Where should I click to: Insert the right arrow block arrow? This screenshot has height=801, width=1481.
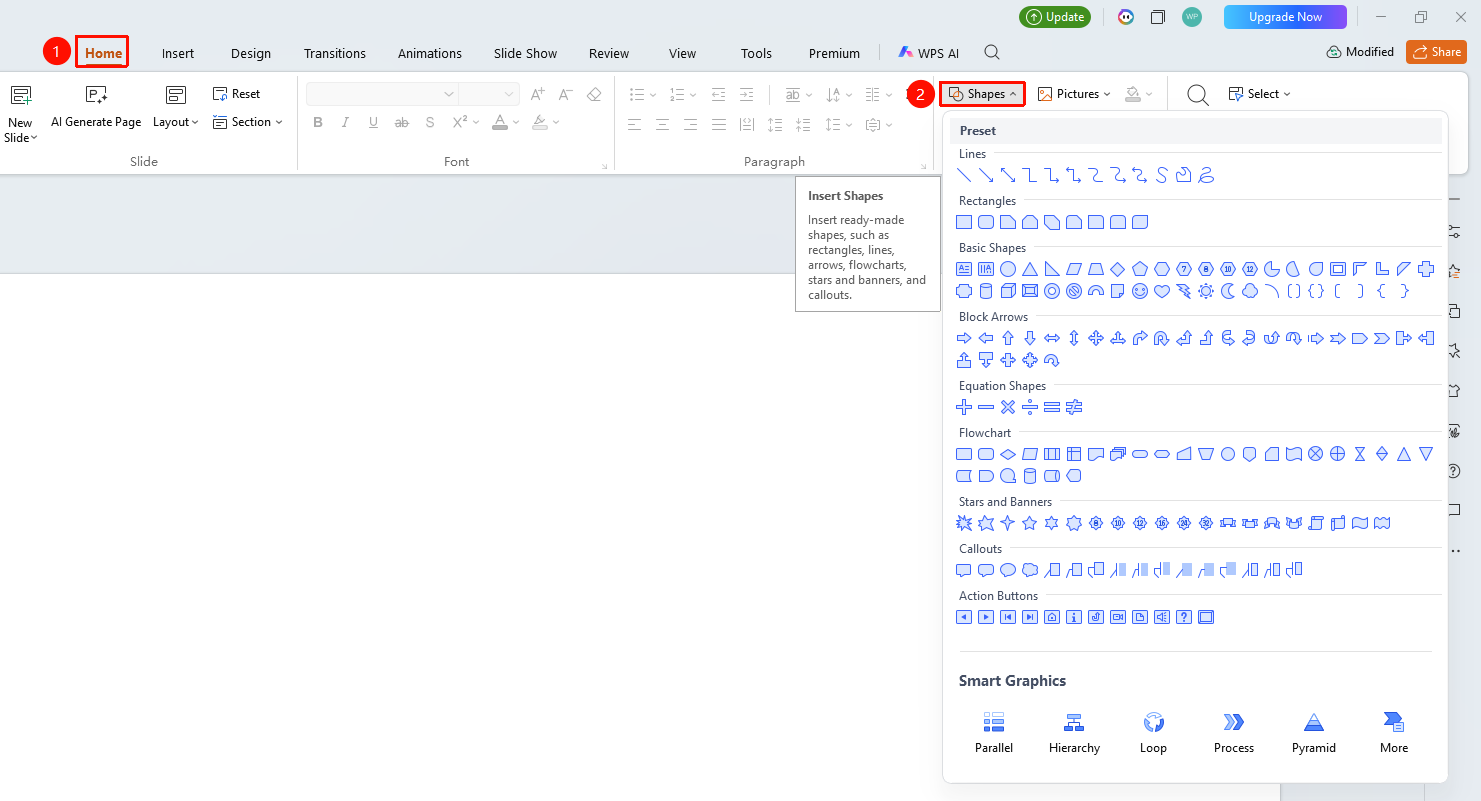[x=964, y=338]
